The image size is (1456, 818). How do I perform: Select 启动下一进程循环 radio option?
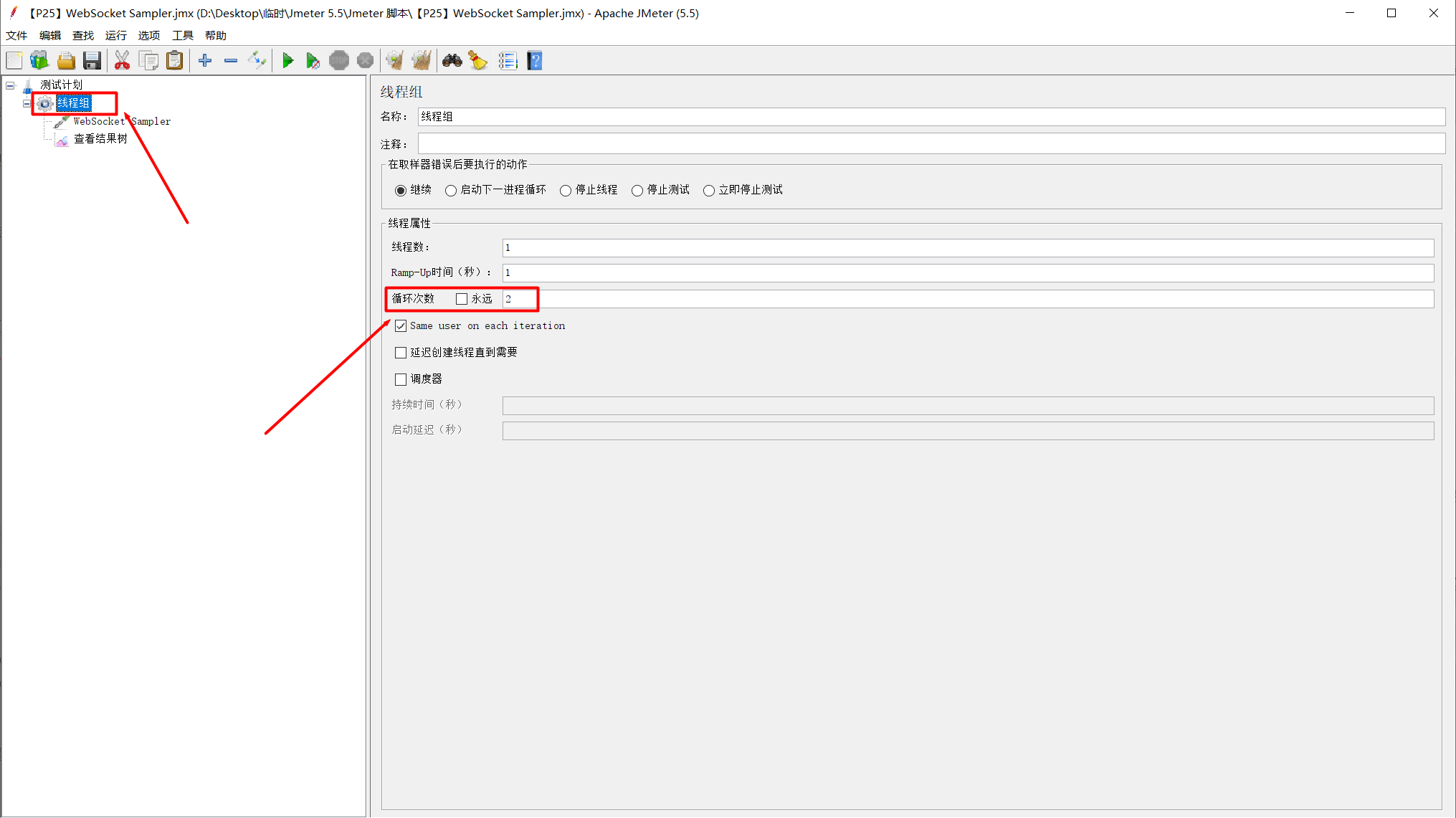pyautogui.click(x=451, y=190)
